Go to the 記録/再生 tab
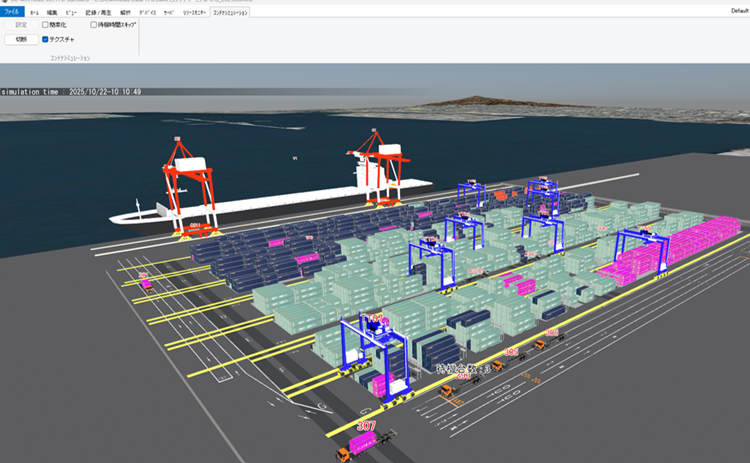 tap(97, 11)
